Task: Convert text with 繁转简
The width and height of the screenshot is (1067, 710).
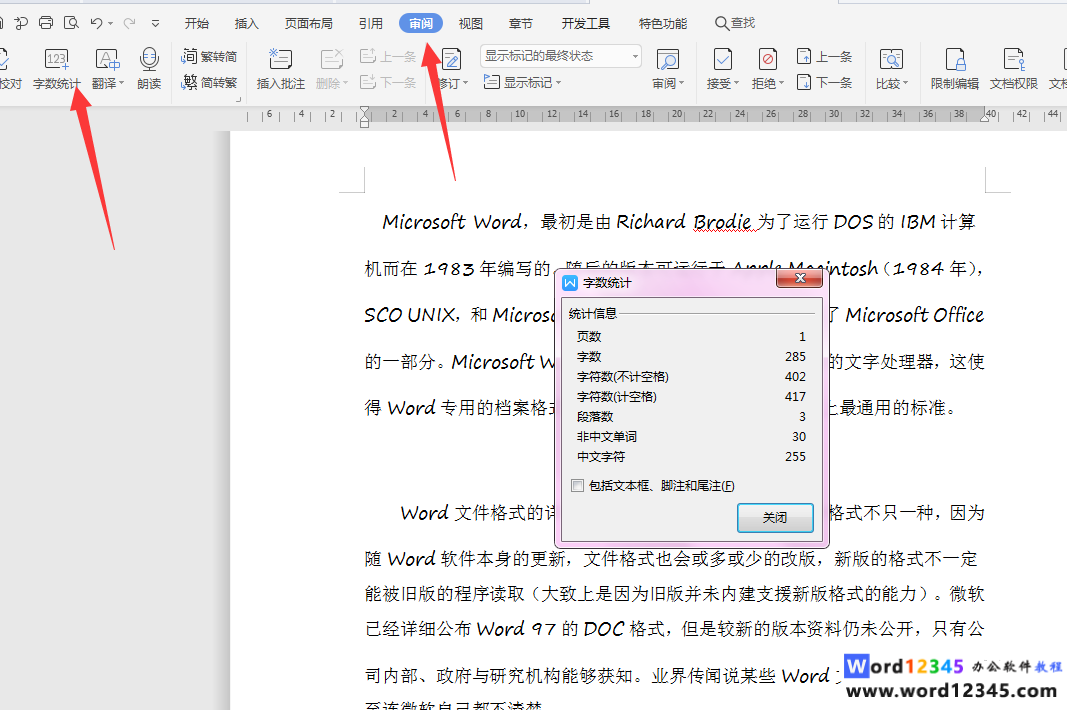Action: pos(210,57)
